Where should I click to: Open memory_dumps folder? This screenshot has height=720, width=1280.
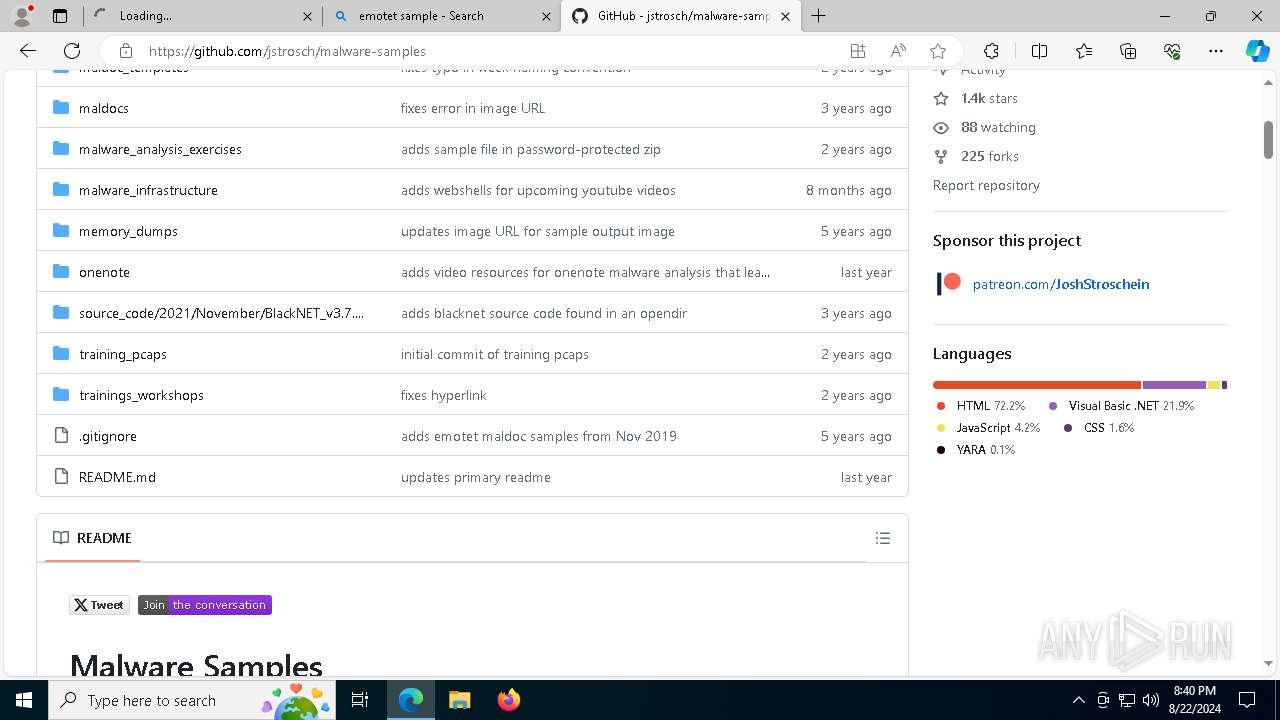(128, 231)
